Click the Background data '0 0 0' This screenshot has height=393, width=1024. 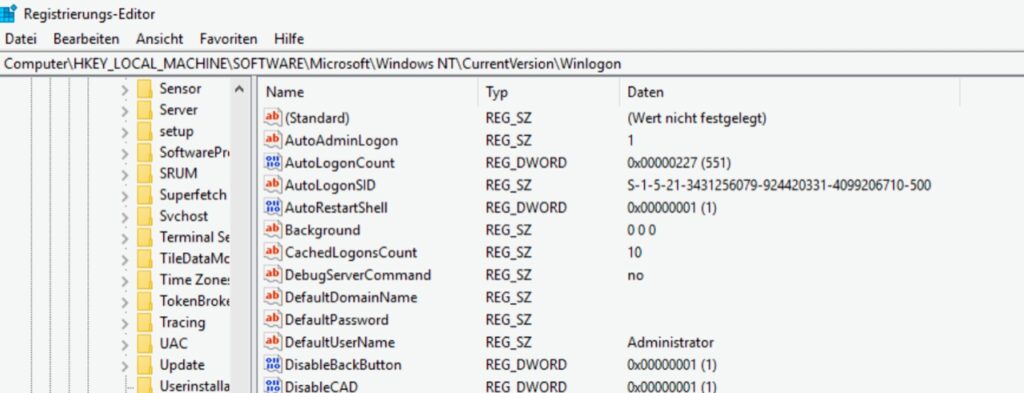641,230
